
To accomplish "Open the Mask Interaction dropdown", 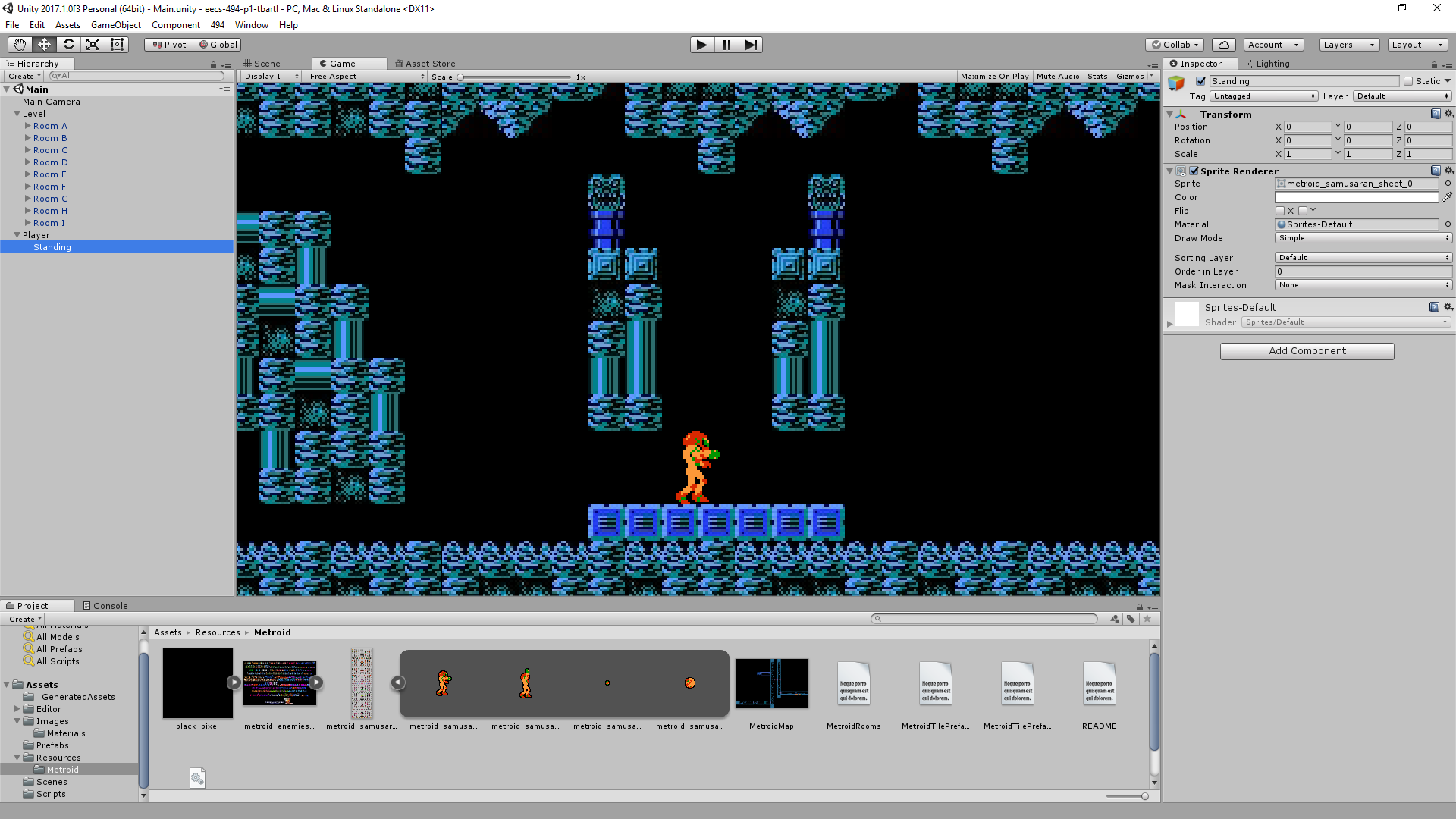I will (x=1363, y=285).
